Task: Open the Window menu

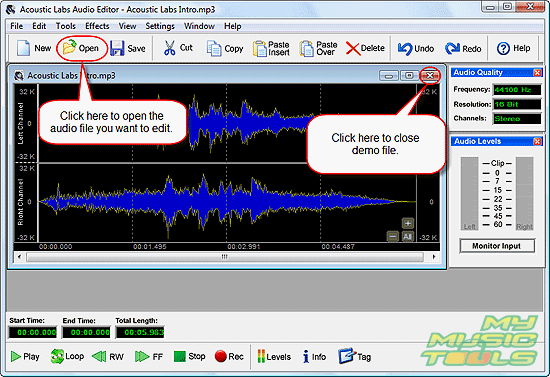Action: tap(199, 26)
